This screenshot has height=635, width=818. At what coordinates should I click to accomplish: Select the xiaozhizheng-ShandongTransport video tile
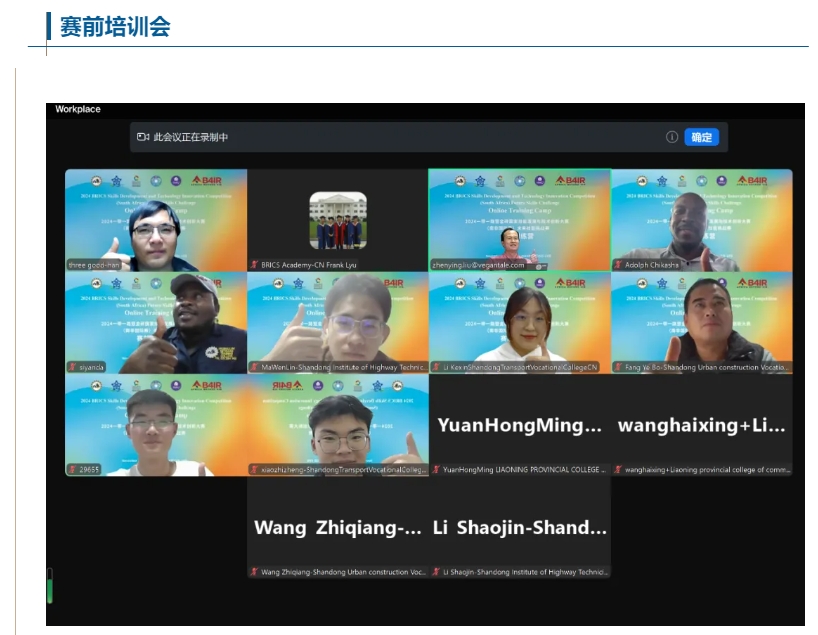click(x=337, y=425)
